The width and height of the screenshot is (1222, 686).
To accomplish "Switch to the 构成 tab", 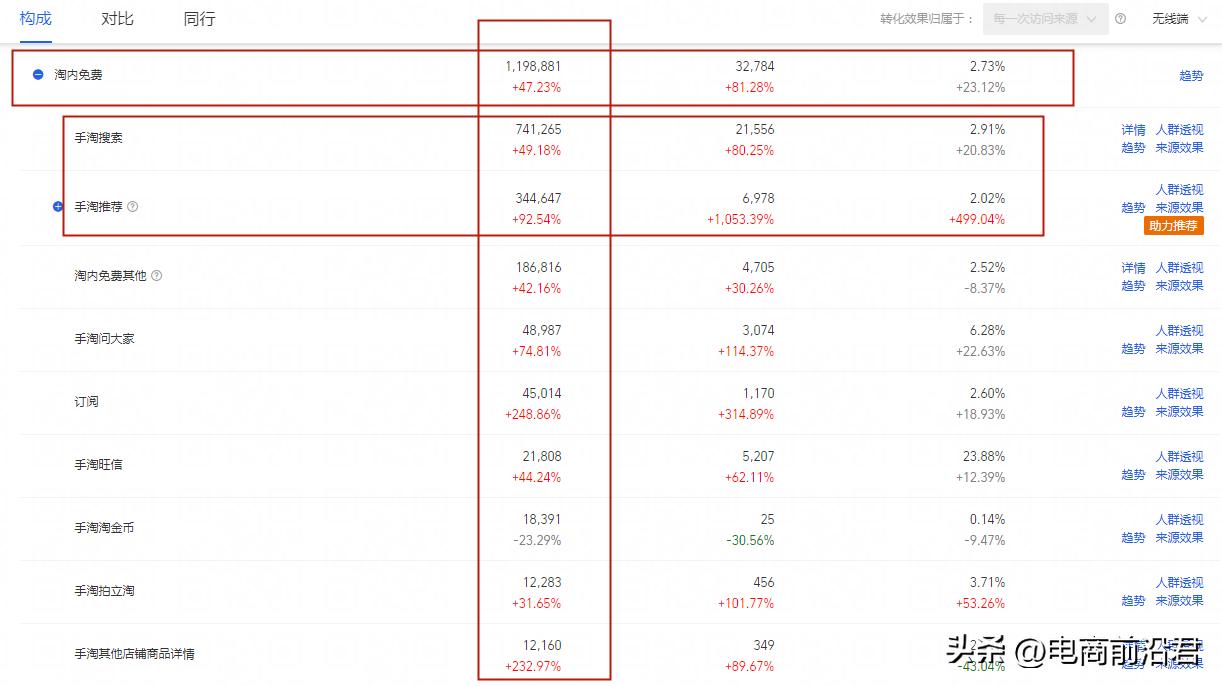I will point(35,19).
